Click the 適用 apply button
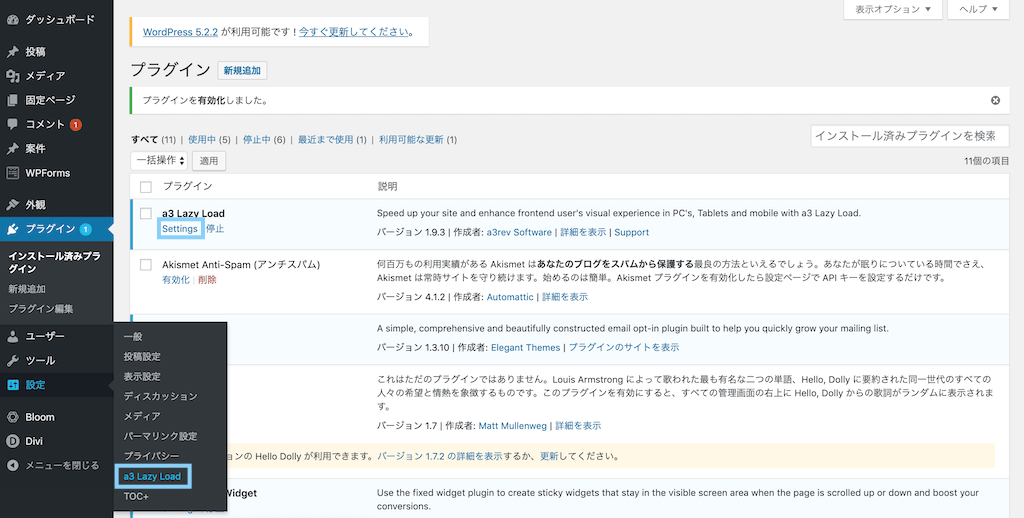1024x518 pixels. pos(209,160)
